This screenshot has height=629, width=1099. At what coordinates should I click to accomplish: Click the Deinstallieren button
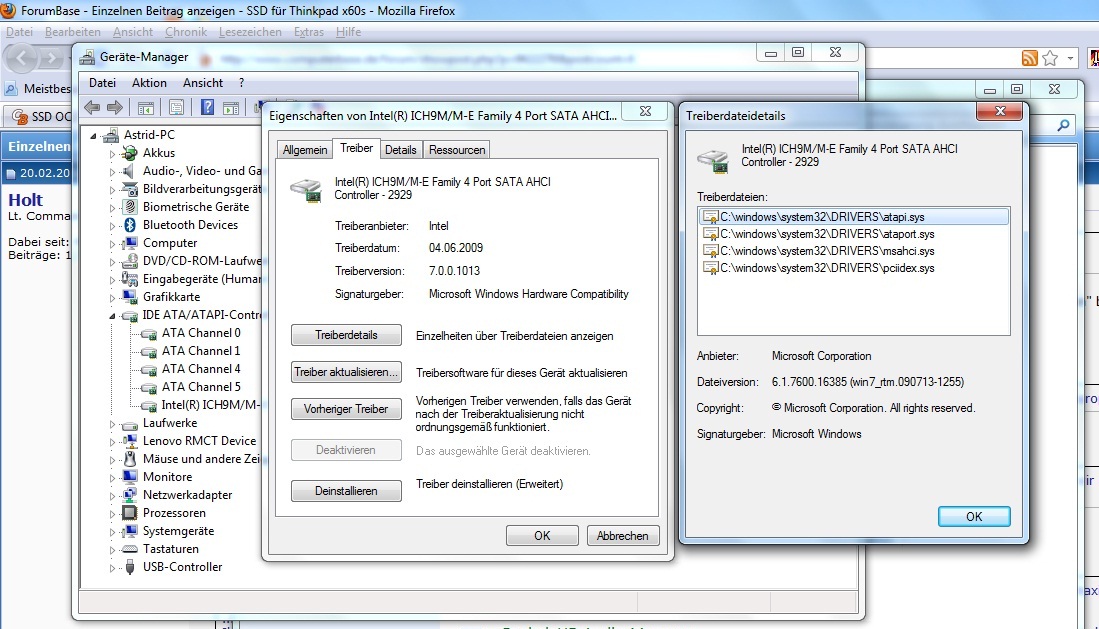pos(346,491)
